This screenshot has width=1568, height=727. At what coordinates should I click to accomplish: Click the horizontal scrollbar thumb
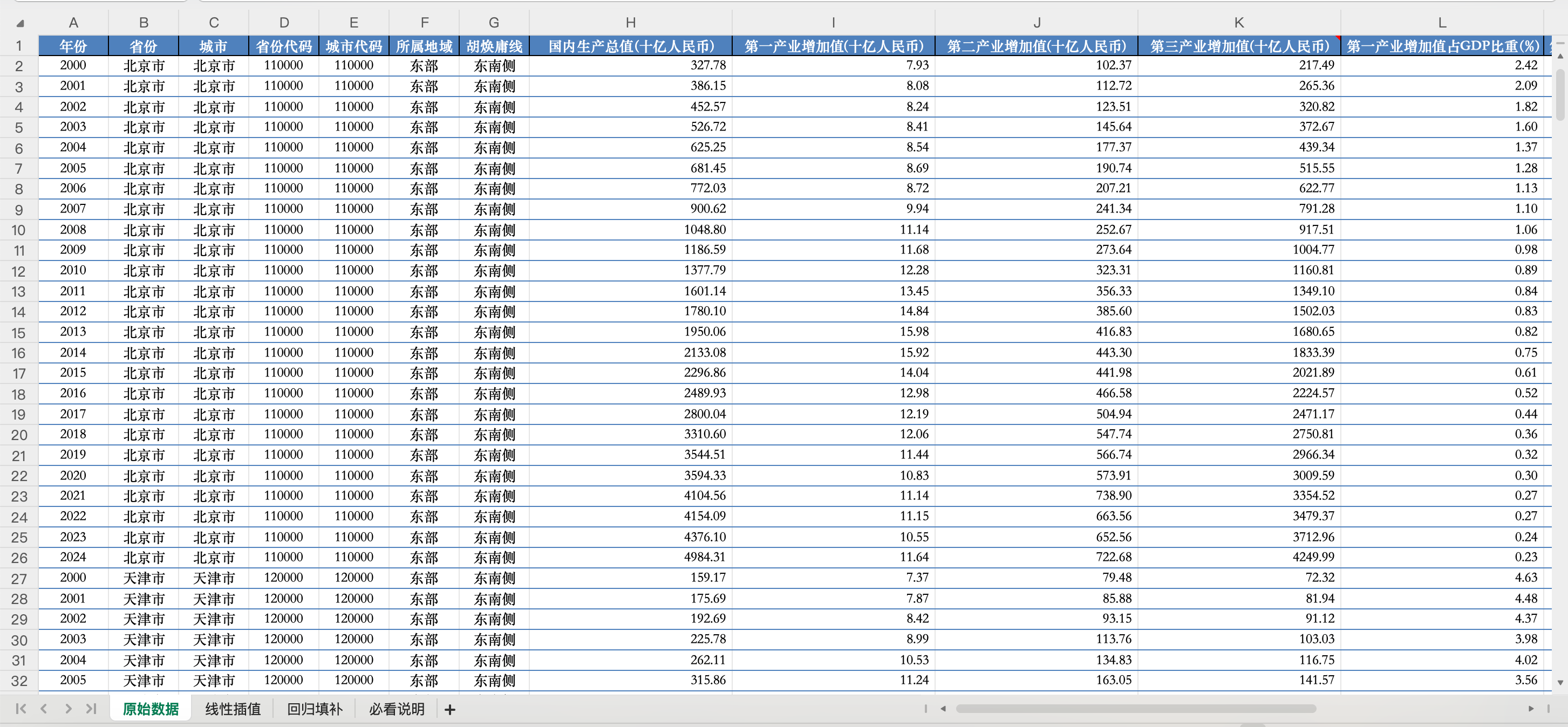1135,709
